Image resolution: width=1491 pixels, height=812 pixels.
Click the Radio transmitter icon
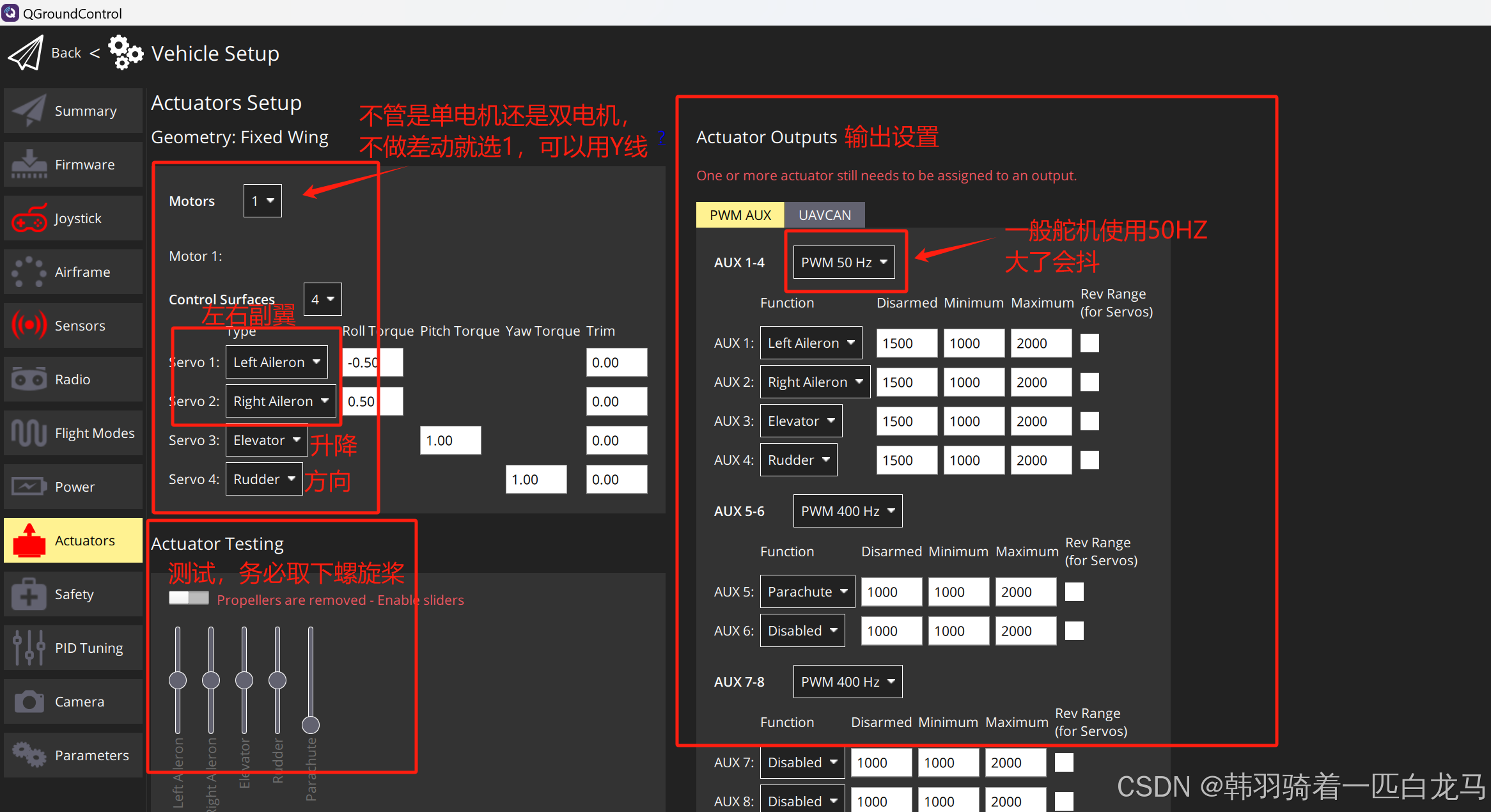click(29, 379)
